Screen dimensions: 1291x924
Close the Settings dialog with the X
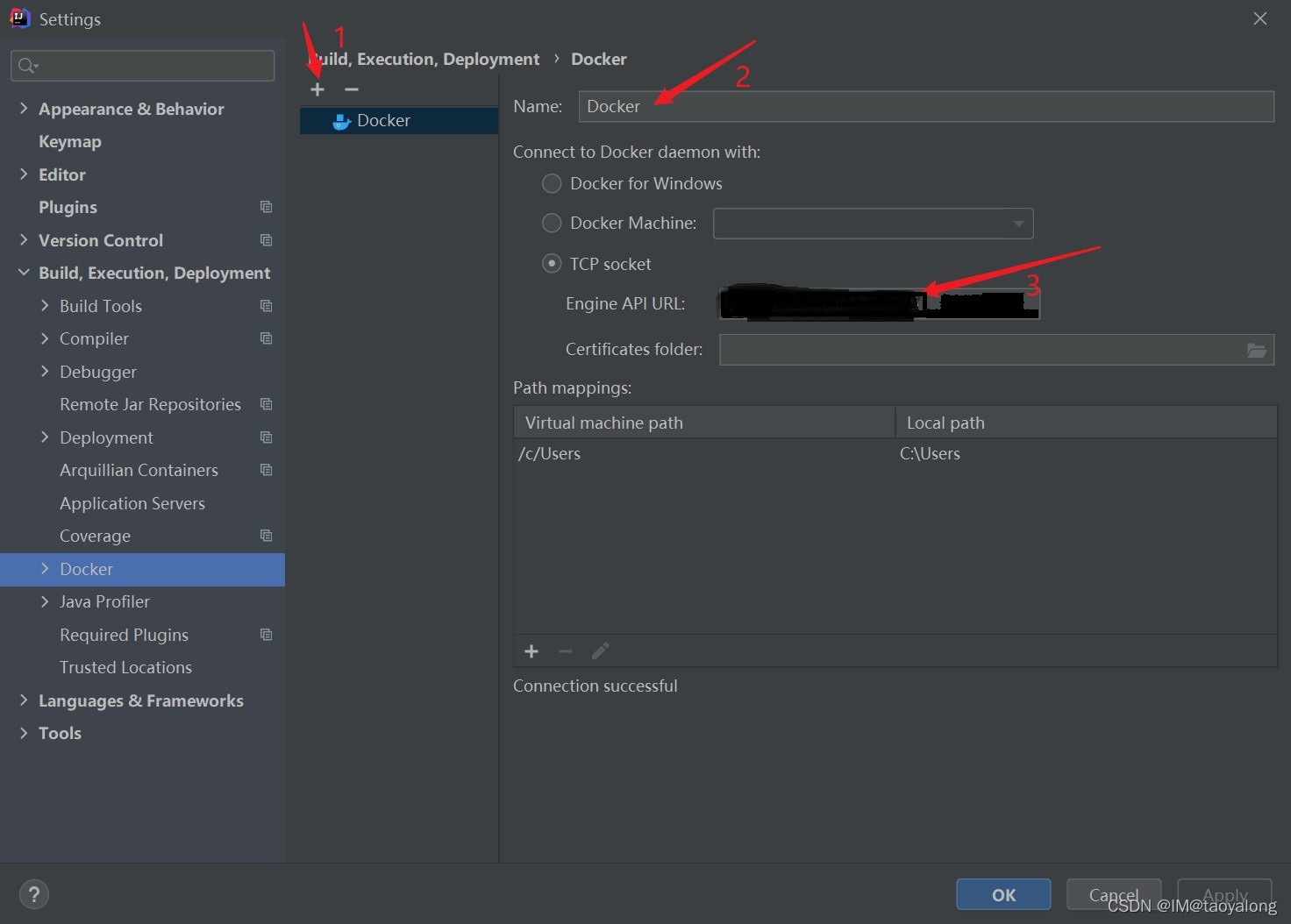click(x=1260, y=18)
